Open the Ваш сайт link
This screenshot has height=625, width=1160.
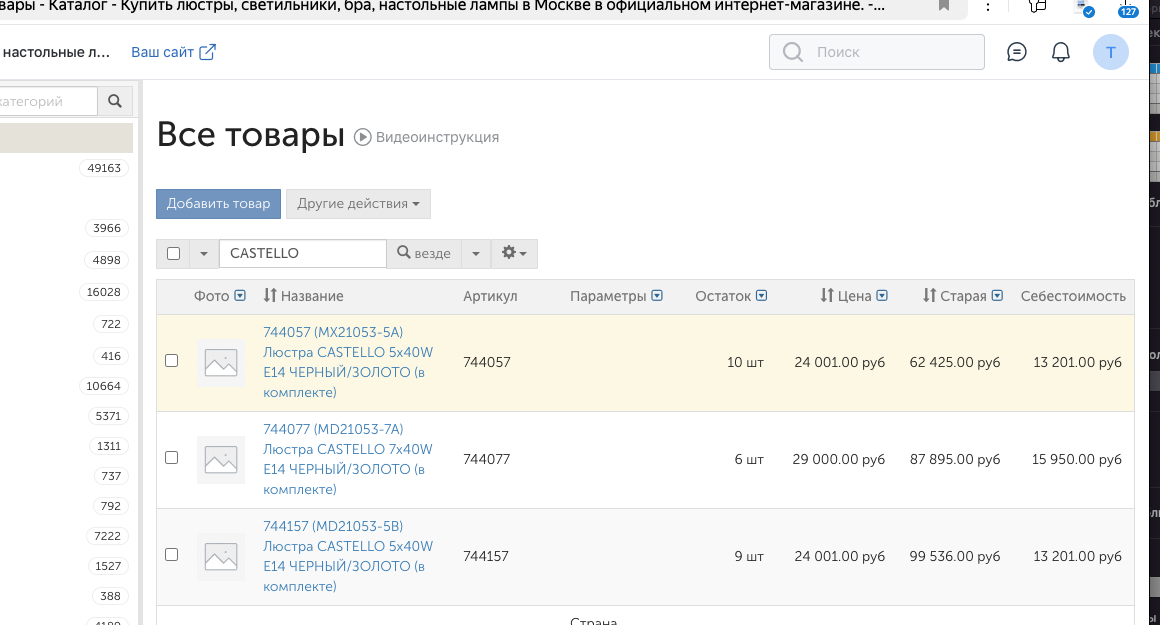(x=173, y=52)
